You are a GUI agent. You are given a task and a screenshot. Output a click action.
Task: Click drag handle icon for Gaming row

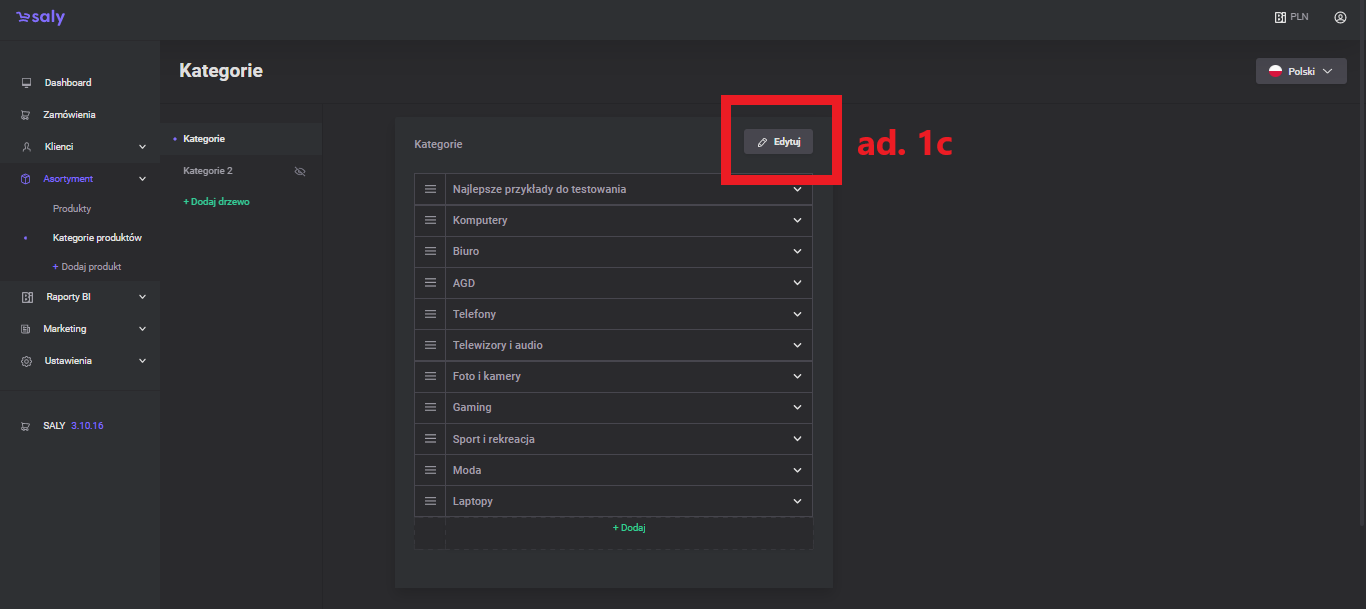pyautogui.click(x=430, y=408)
